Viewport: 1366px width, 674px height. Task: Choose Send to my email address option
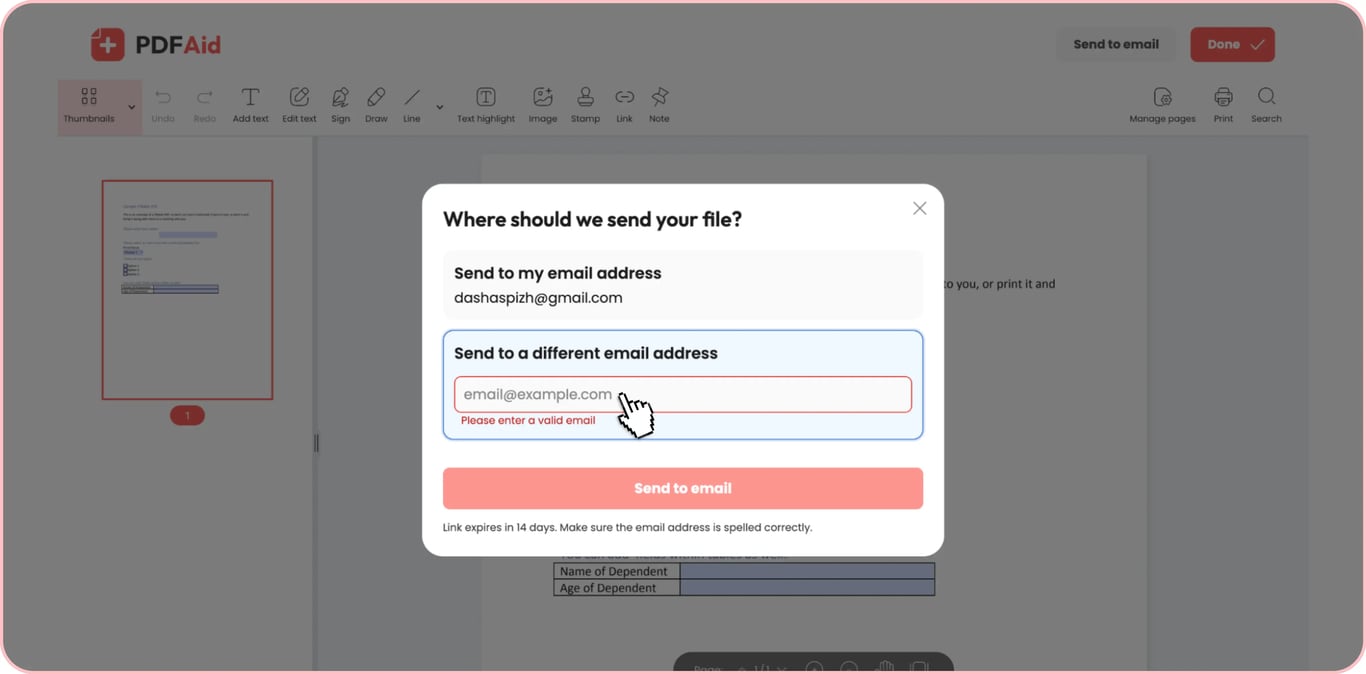[x=683, y=285]
